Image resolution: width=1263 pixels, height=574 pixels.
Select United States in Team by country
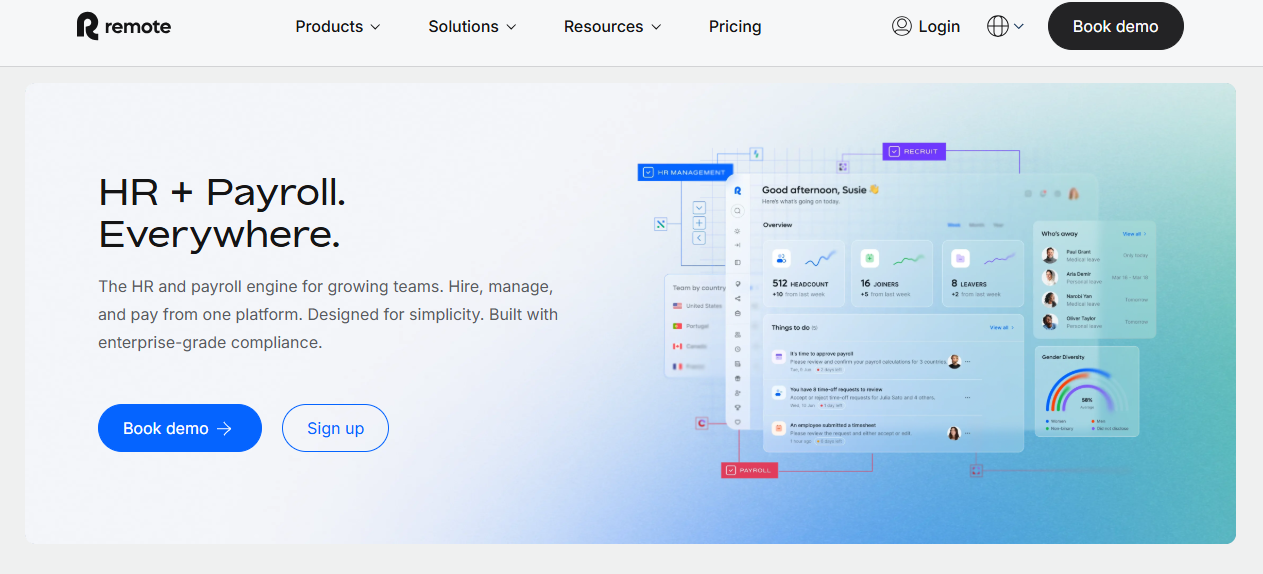(698, 306)
